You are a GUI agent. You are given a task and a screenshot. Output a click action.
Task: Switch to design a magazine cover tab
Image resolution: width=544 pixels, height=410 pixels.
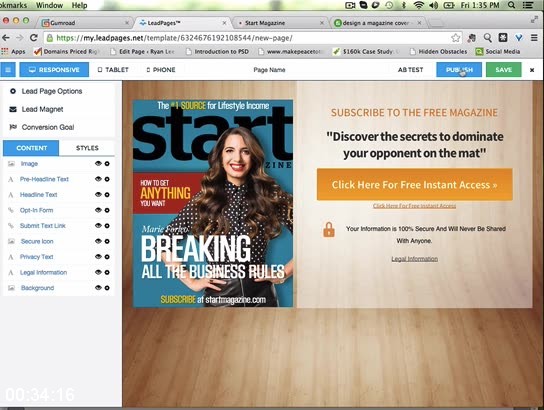click(377, 23)
